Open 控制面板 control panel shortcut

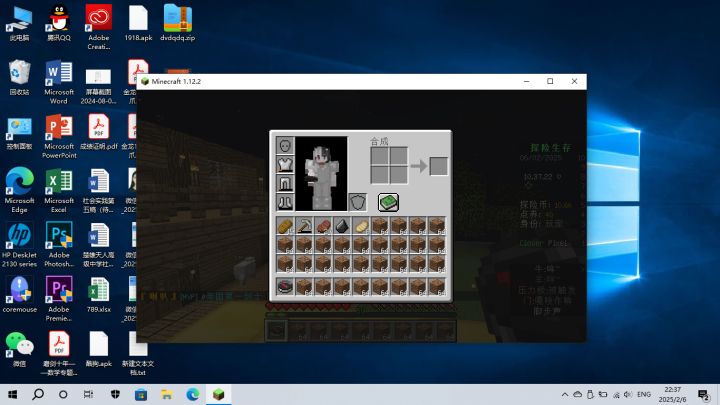[19, 133]
